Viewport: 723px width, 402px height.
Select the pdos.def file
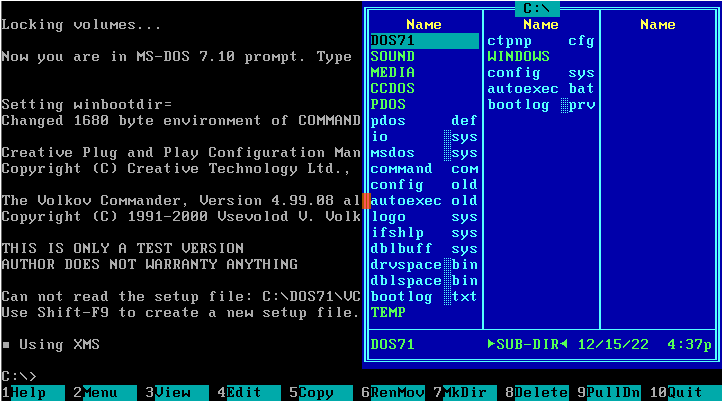click(x=424, y=121)
